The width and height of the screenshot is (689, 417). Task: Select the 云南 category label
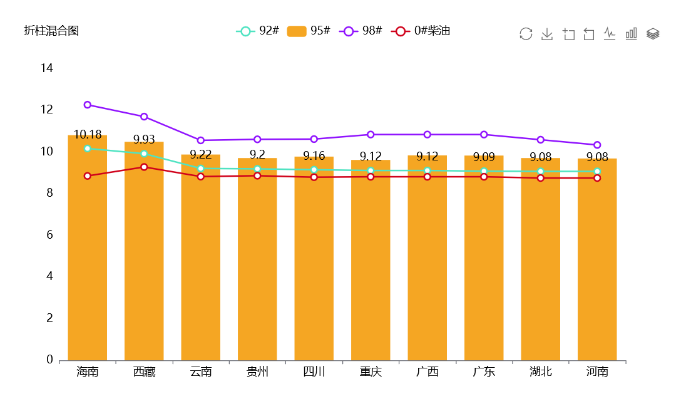[x=201, y=372]
